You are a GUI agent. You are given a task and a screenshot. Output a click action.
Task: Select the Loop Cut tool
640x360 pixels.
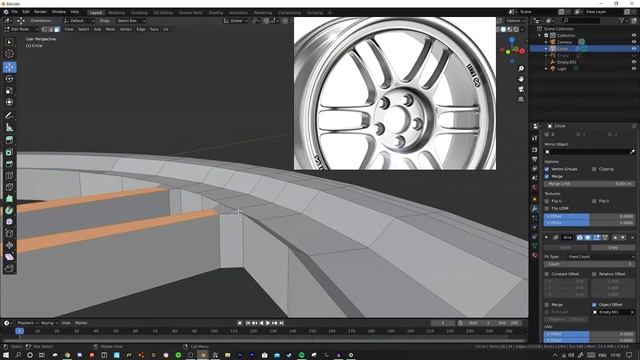click(9, 176)
